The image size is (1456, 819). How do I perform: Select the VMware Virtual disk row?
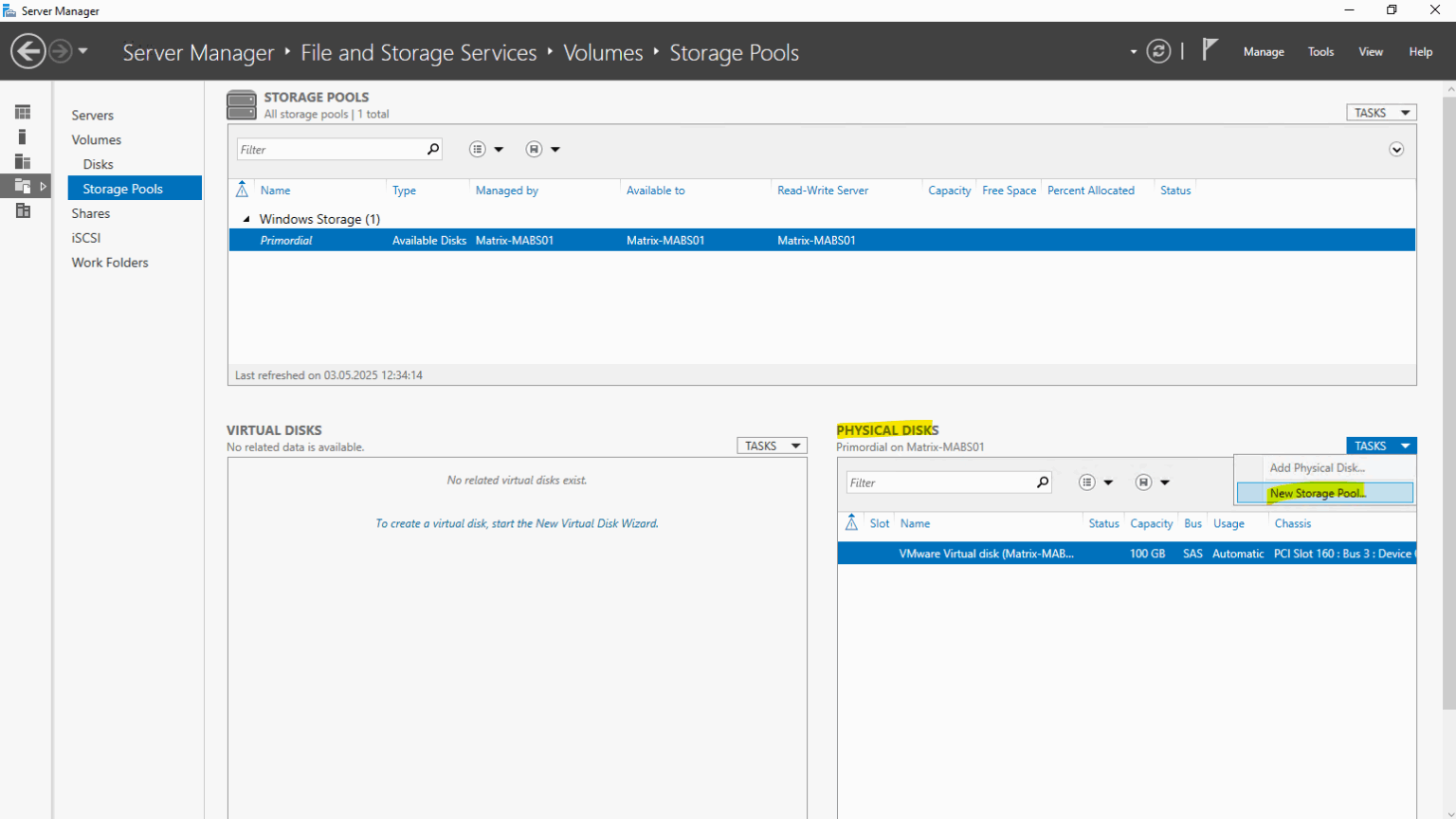(986, 554)
